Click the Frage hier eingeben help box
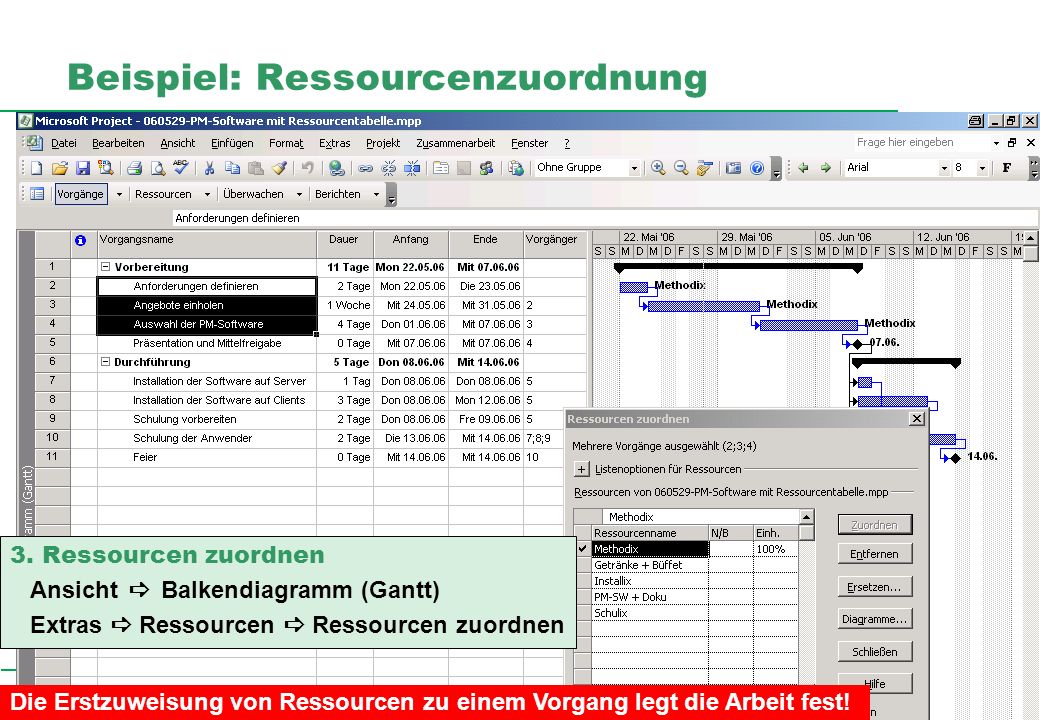 (x=922, y=143)
